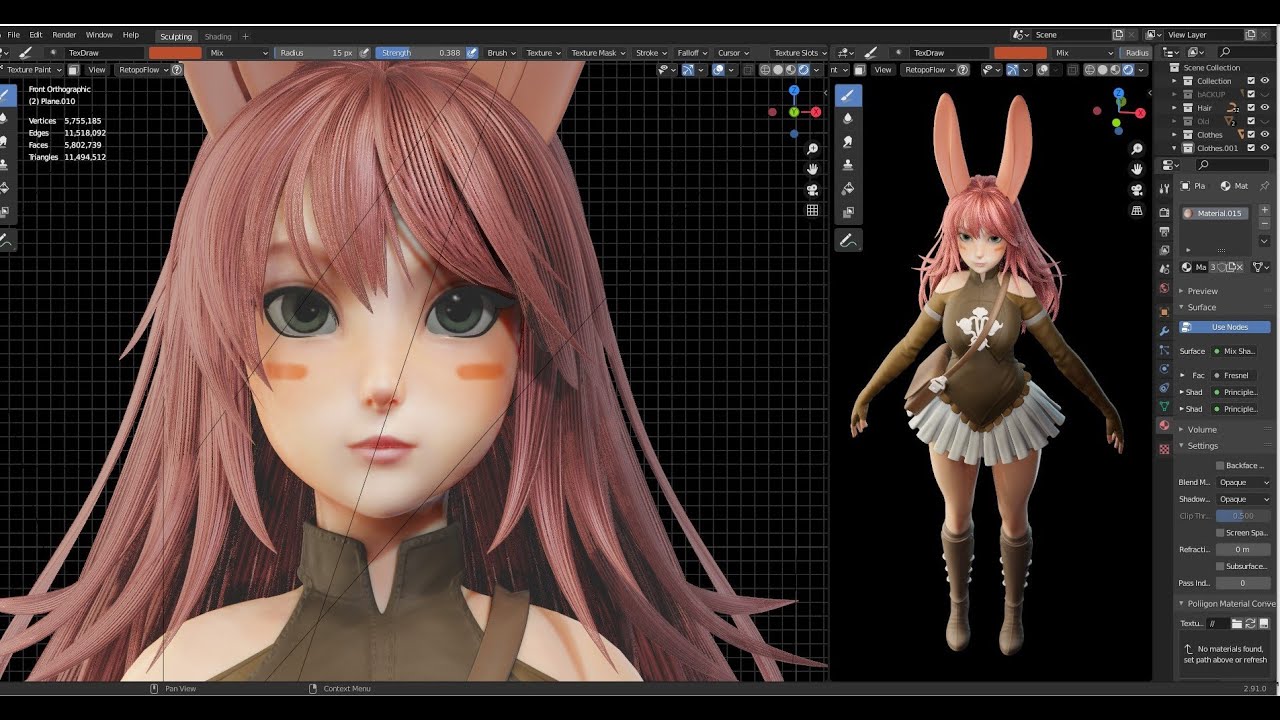This screenshot has width=1280, height=720.
Task: Click the remove material slot minus button
Action: tap(1264, 224)
